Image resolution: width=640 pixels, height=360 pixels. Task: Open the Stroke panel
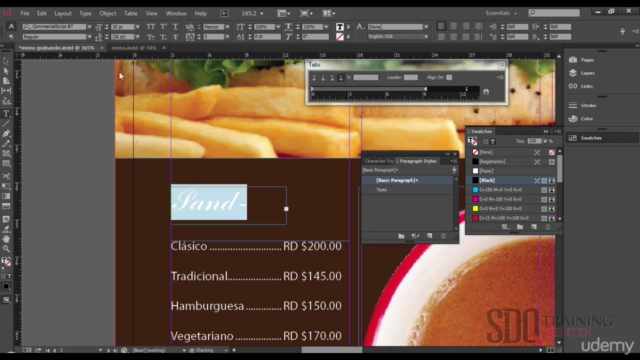[x=582, y=105]
